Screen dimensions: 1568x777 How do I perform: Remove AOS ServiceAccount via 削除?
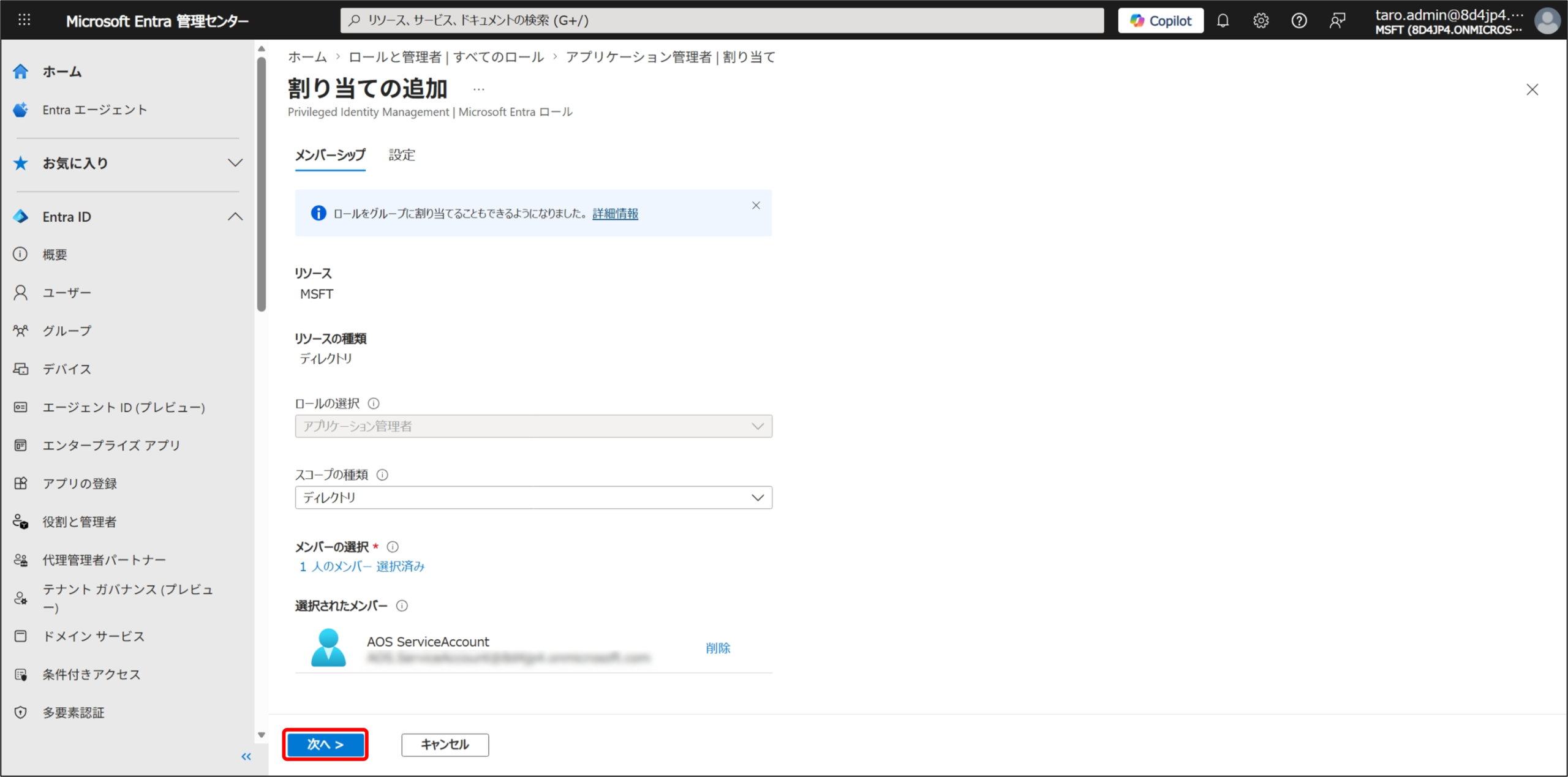718,648
